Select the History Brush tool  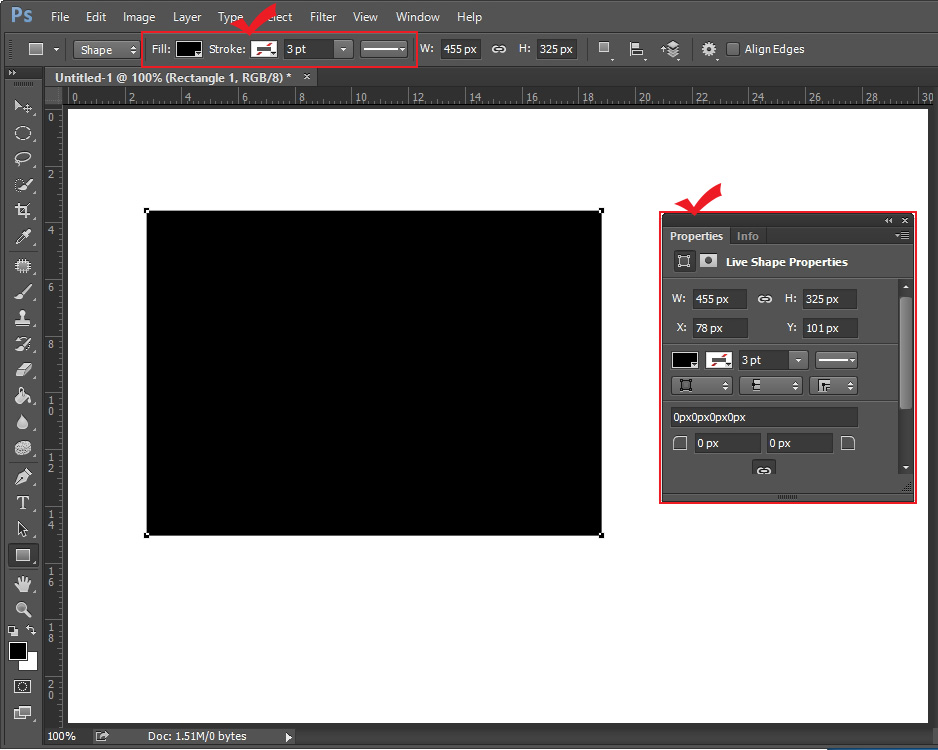coord(23,344)
